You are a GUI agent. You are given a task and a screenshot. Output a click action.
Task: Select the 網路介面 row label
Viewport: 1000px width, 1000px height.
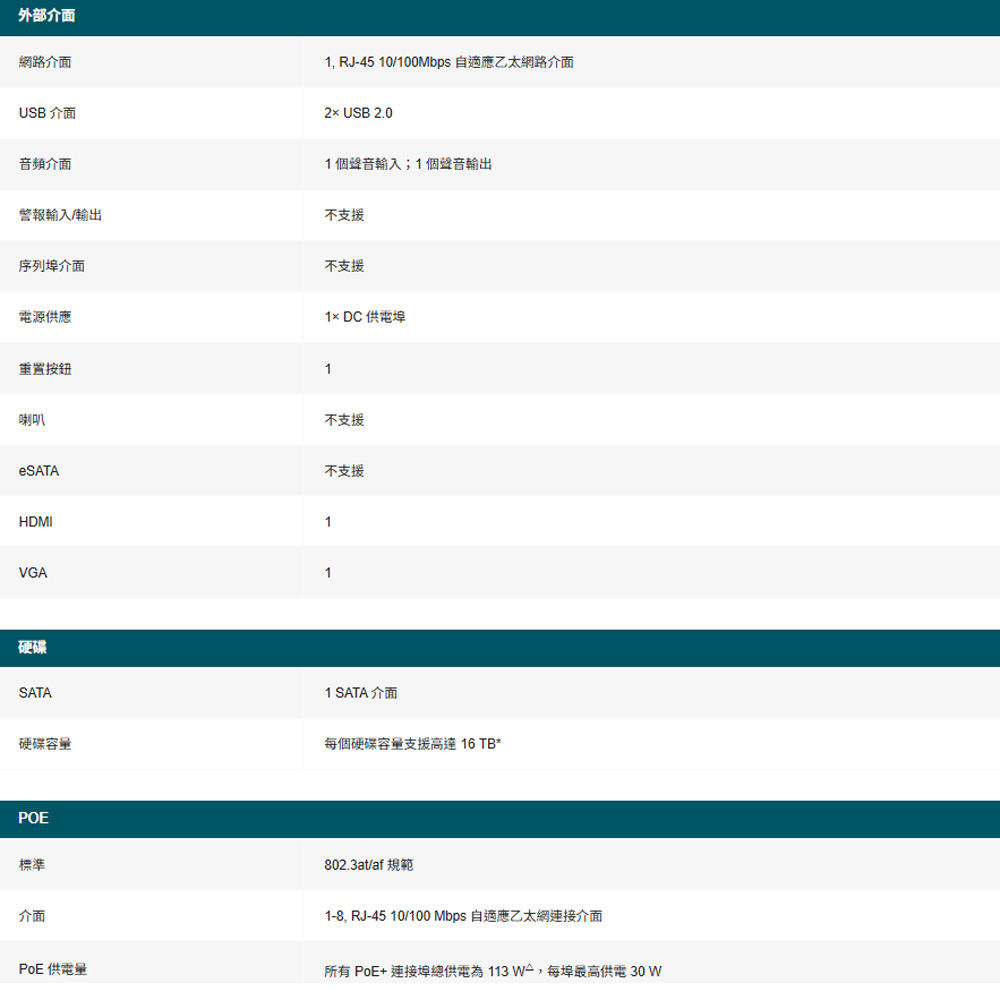45,62
